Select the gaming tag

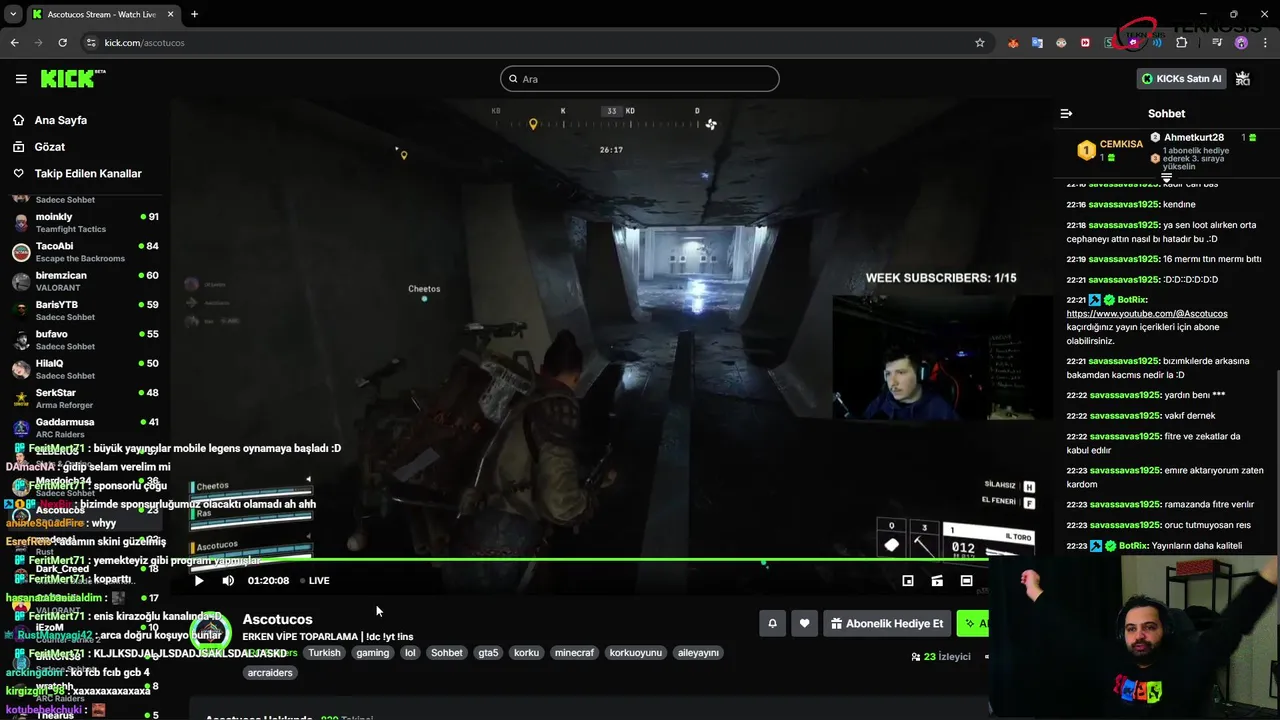[372, 653]
